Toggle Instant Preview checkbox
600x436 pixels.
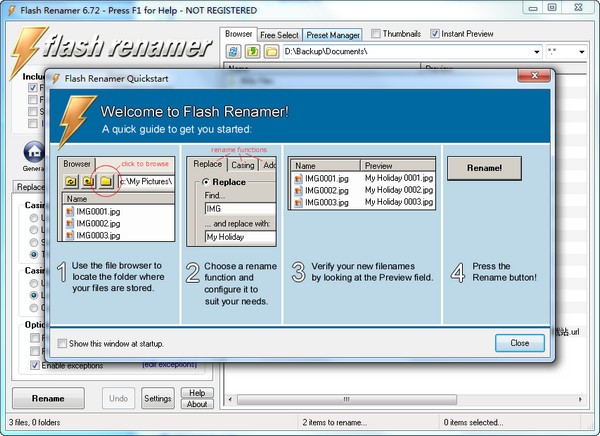tap(434, 34)
